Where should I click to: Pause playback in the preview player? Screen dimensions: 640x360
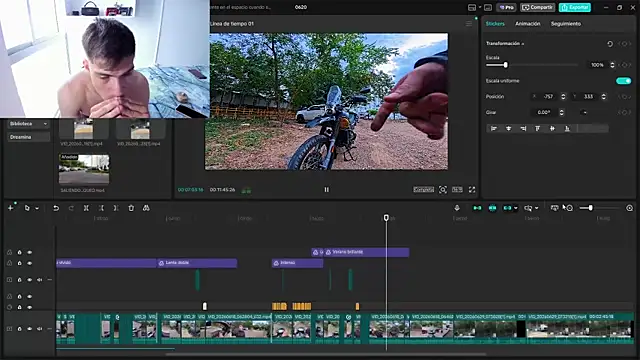tap(327, 189)
